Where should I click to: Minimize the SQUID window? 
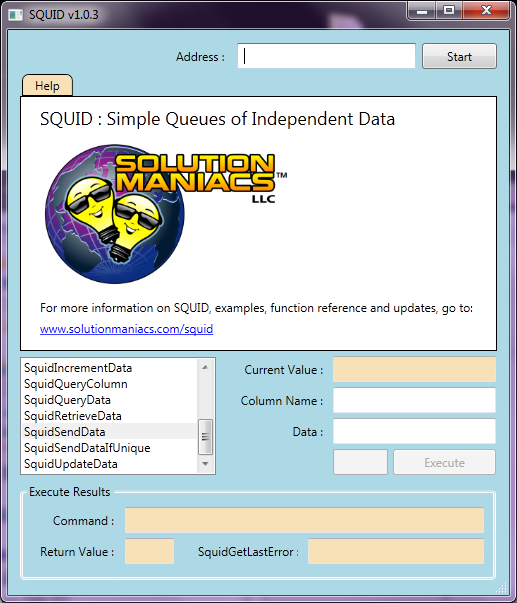pos(422,11)
